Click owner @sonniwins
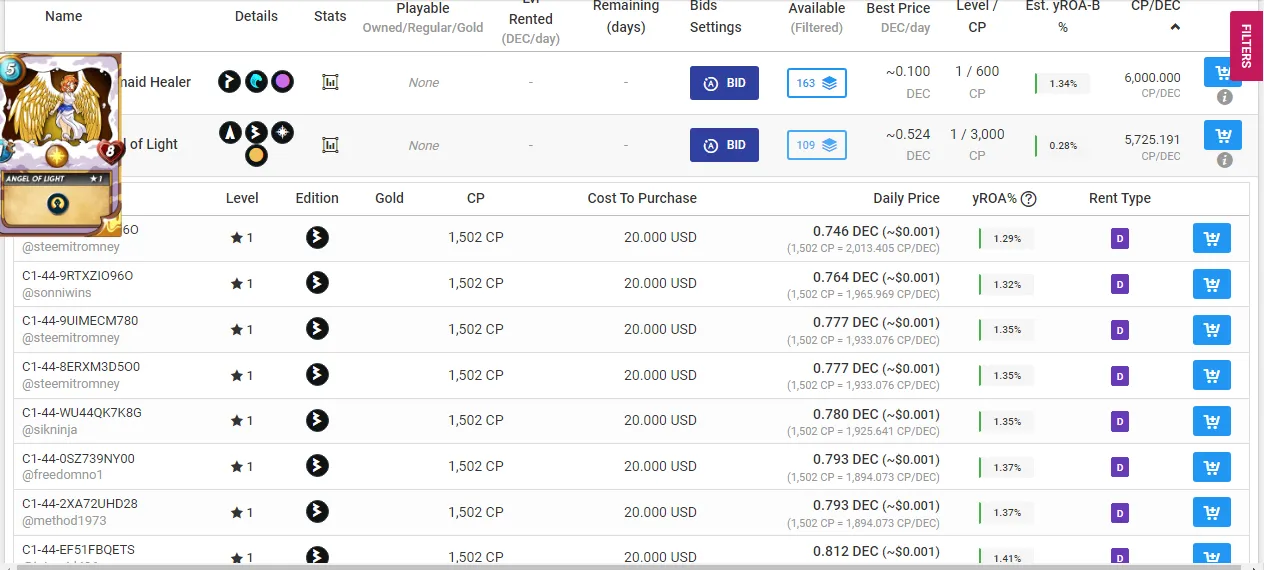Screen dimensions: 1264x570 (x=59, y=293)
